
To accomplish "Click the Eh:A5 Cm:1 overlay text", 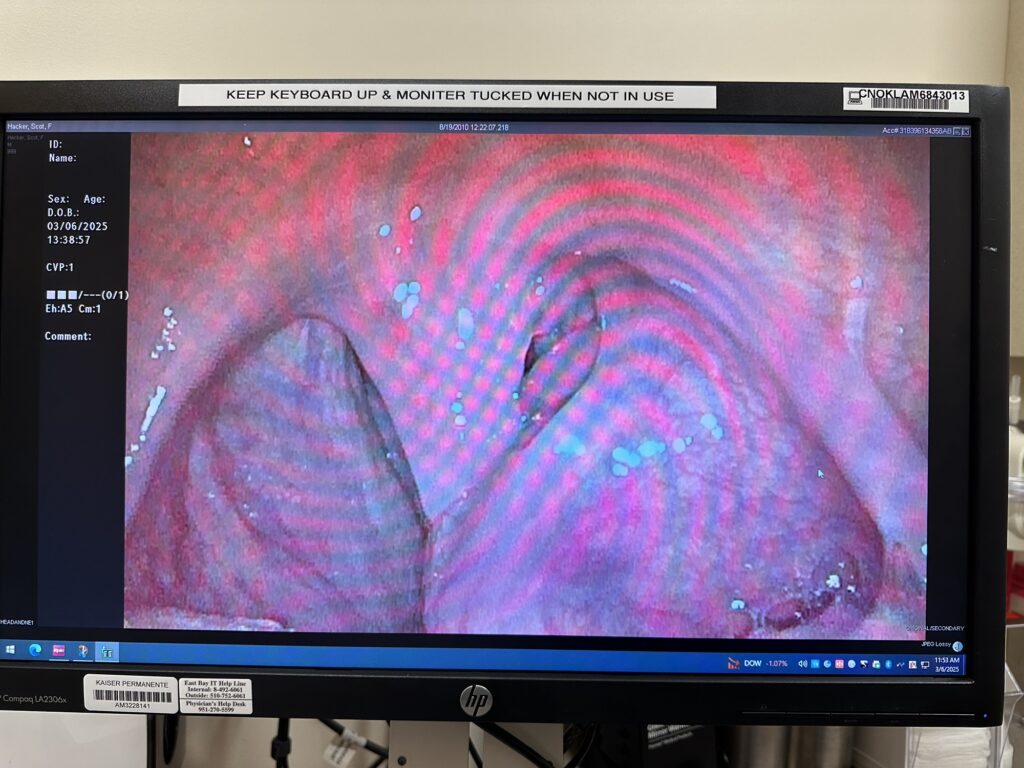I will click(73, 308).
